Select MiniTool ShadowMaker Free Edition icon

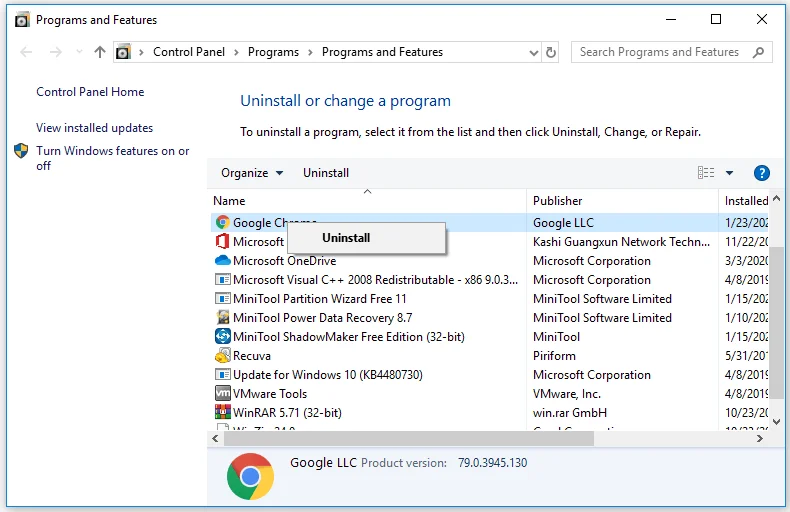[222, 336]
